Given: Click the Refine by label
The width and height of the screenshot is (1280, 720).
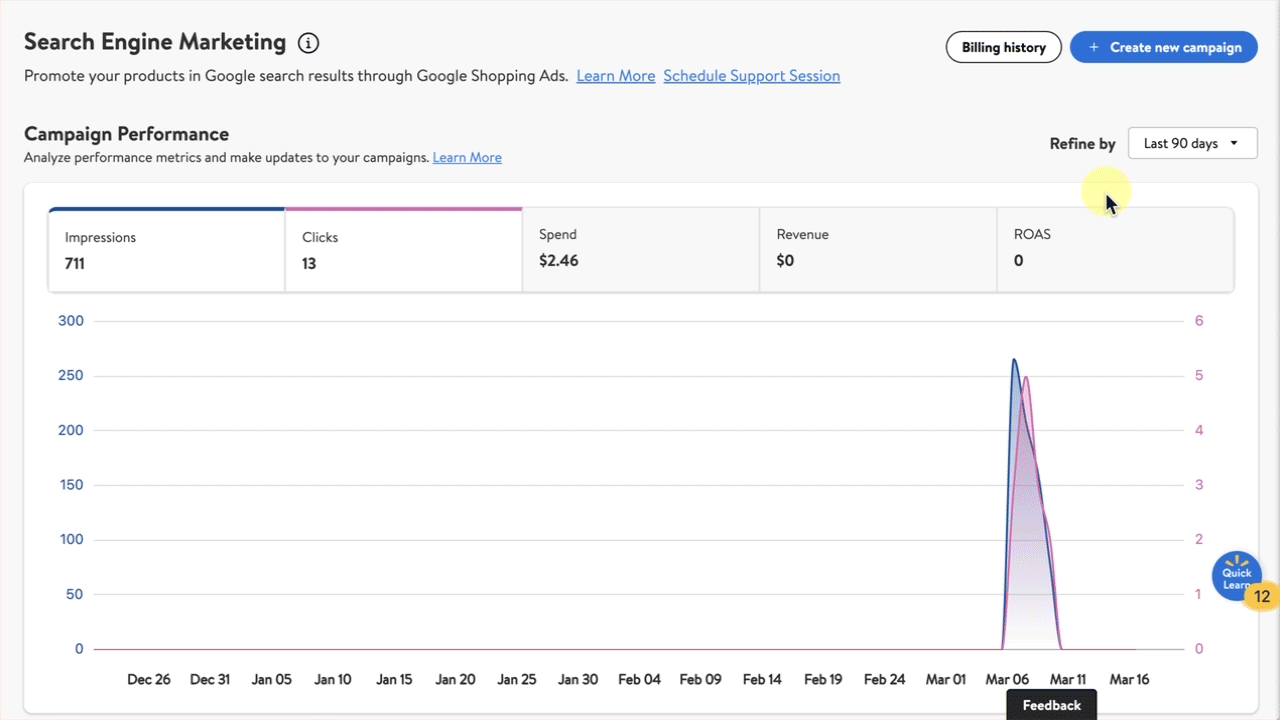Looking at the screenshot, I should [x=1082, y=144].
